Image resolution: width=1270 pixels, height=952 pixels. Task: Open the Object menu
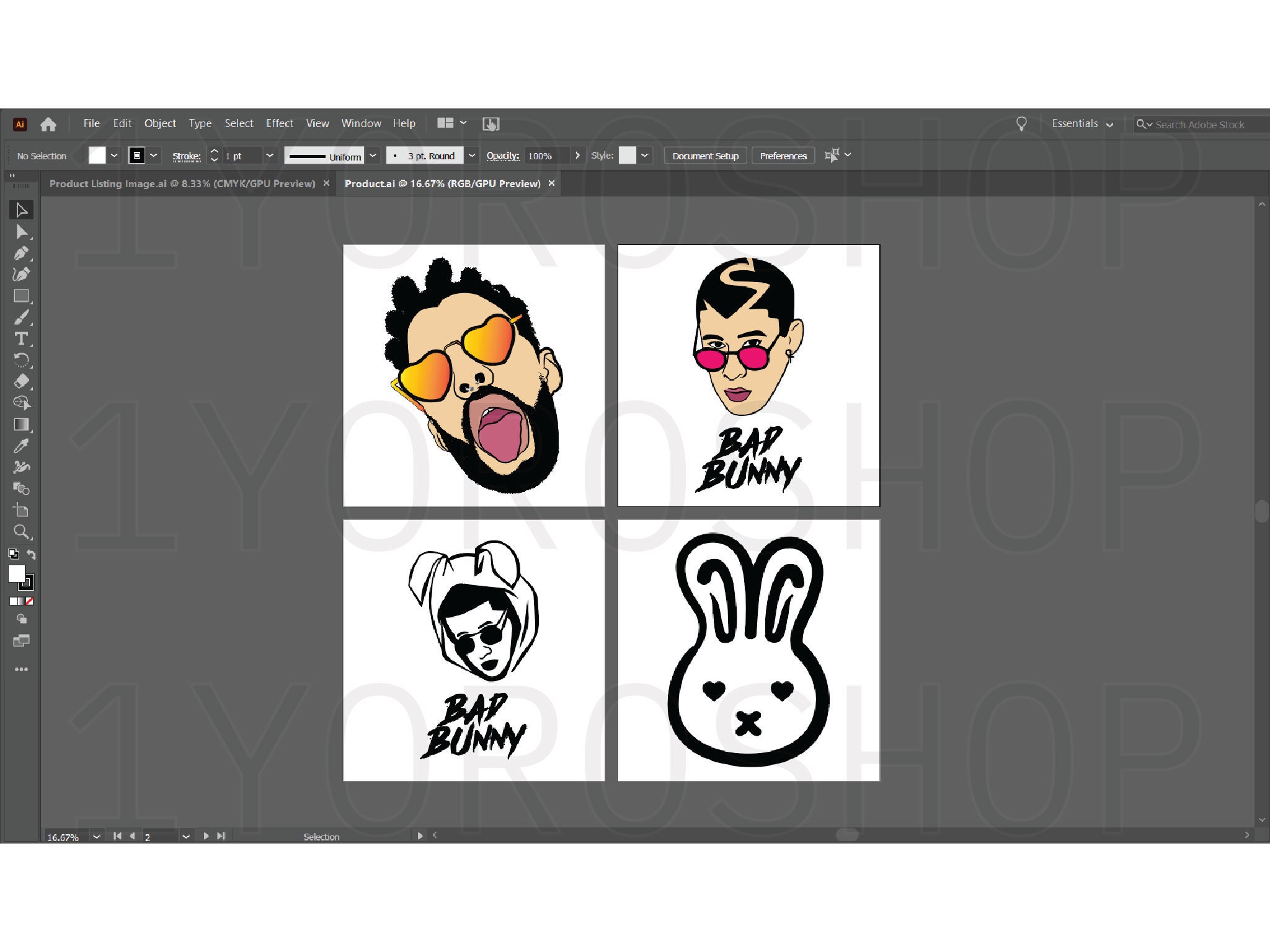tap(160, 123)
